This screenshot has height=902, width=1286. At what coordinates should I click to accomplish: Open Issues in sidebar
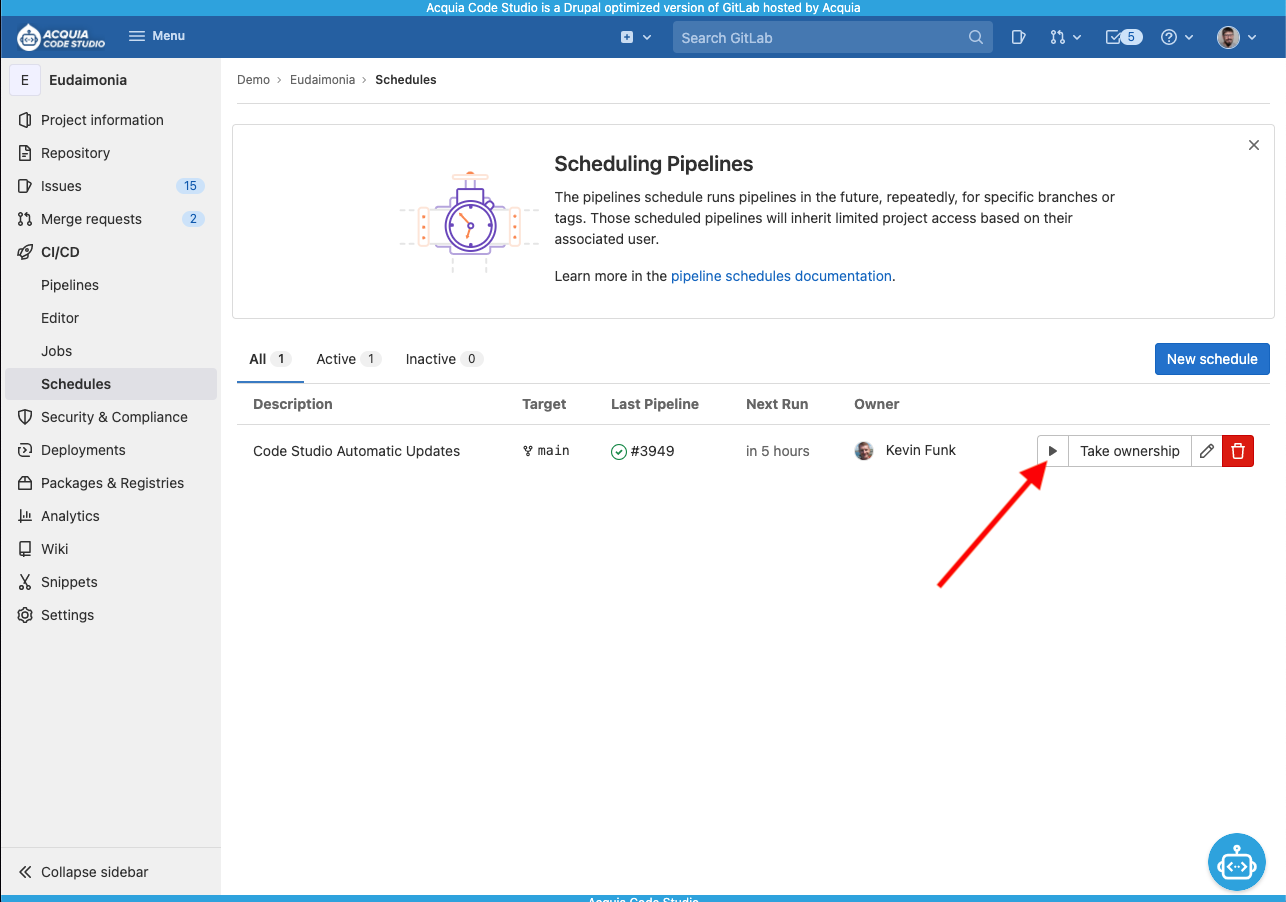(x=111, y=186)
